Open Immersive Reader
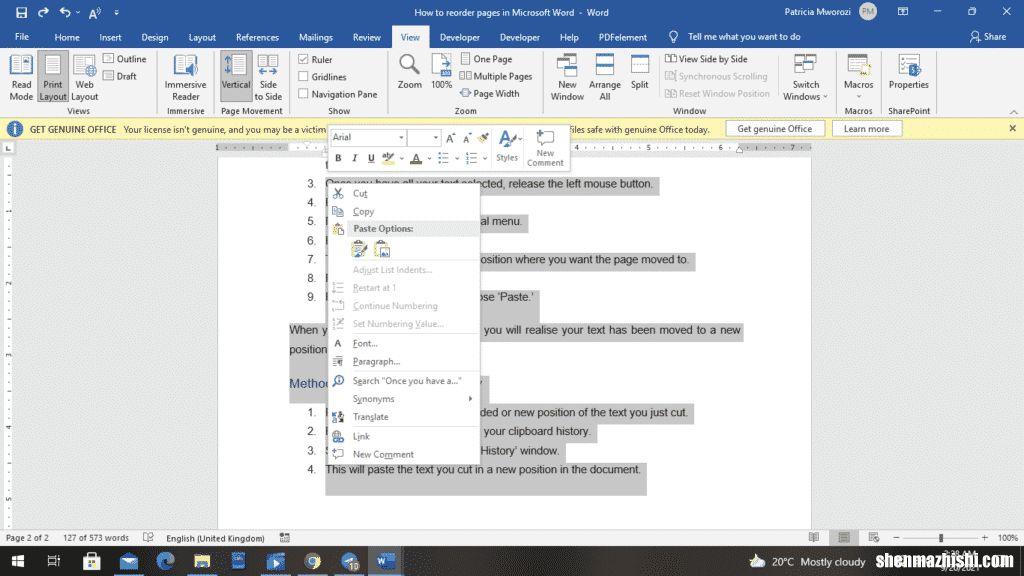Image resolution: width=1024 pixels, height=576 pixels. (185, 78)
